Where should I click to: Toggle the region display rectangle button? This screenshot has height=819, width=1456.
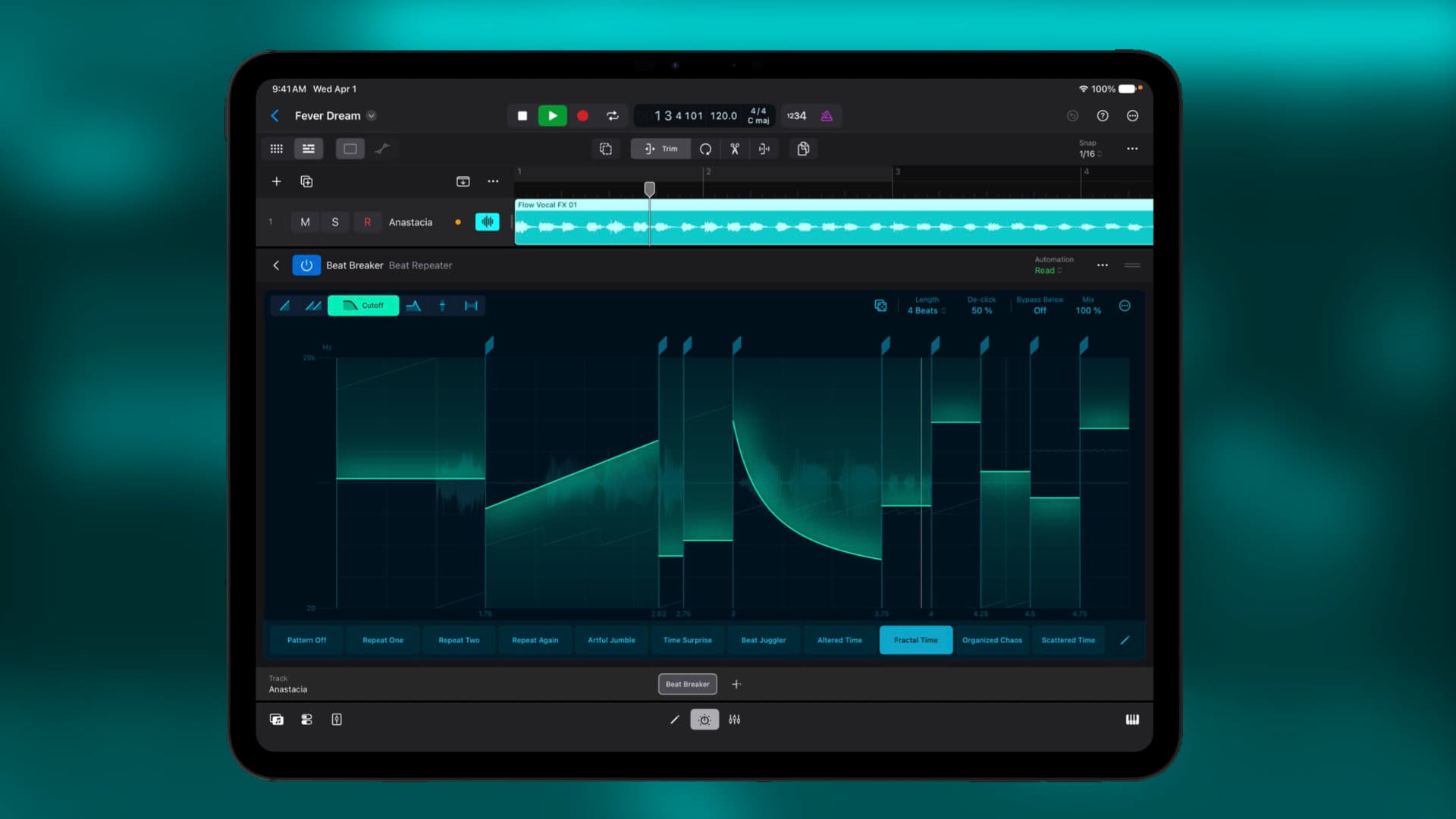350,149
